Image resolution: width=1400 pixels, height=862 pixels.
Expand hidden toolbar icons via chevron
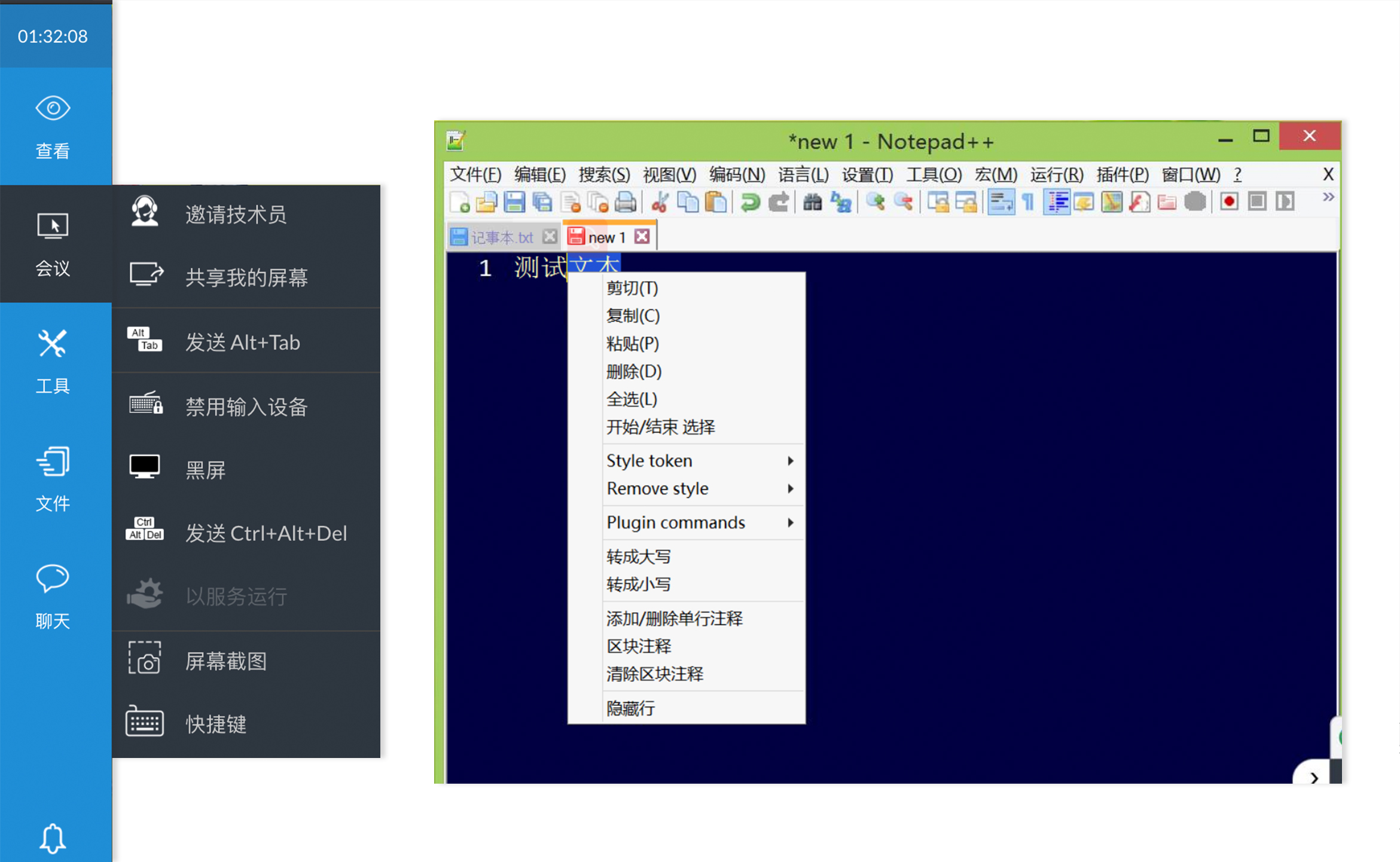tap(1328, 197)
